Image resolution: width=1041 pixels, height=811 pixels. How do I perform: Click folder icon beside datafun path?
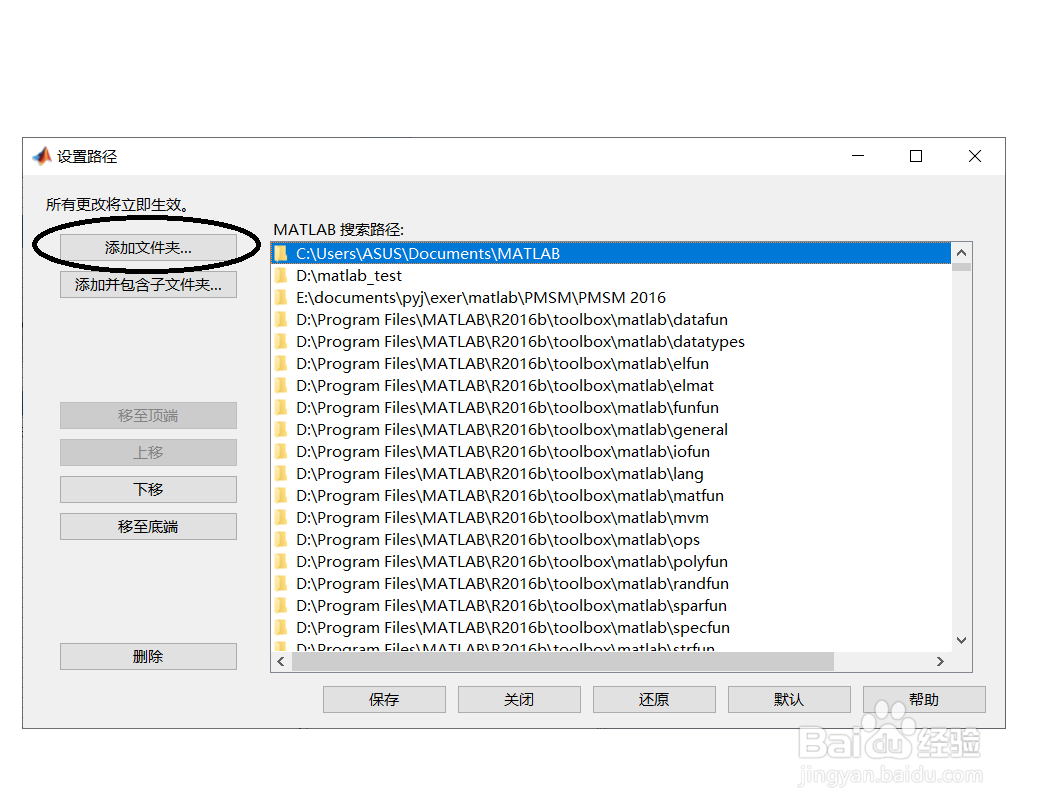pyautogui.click(x=281, y=319)
